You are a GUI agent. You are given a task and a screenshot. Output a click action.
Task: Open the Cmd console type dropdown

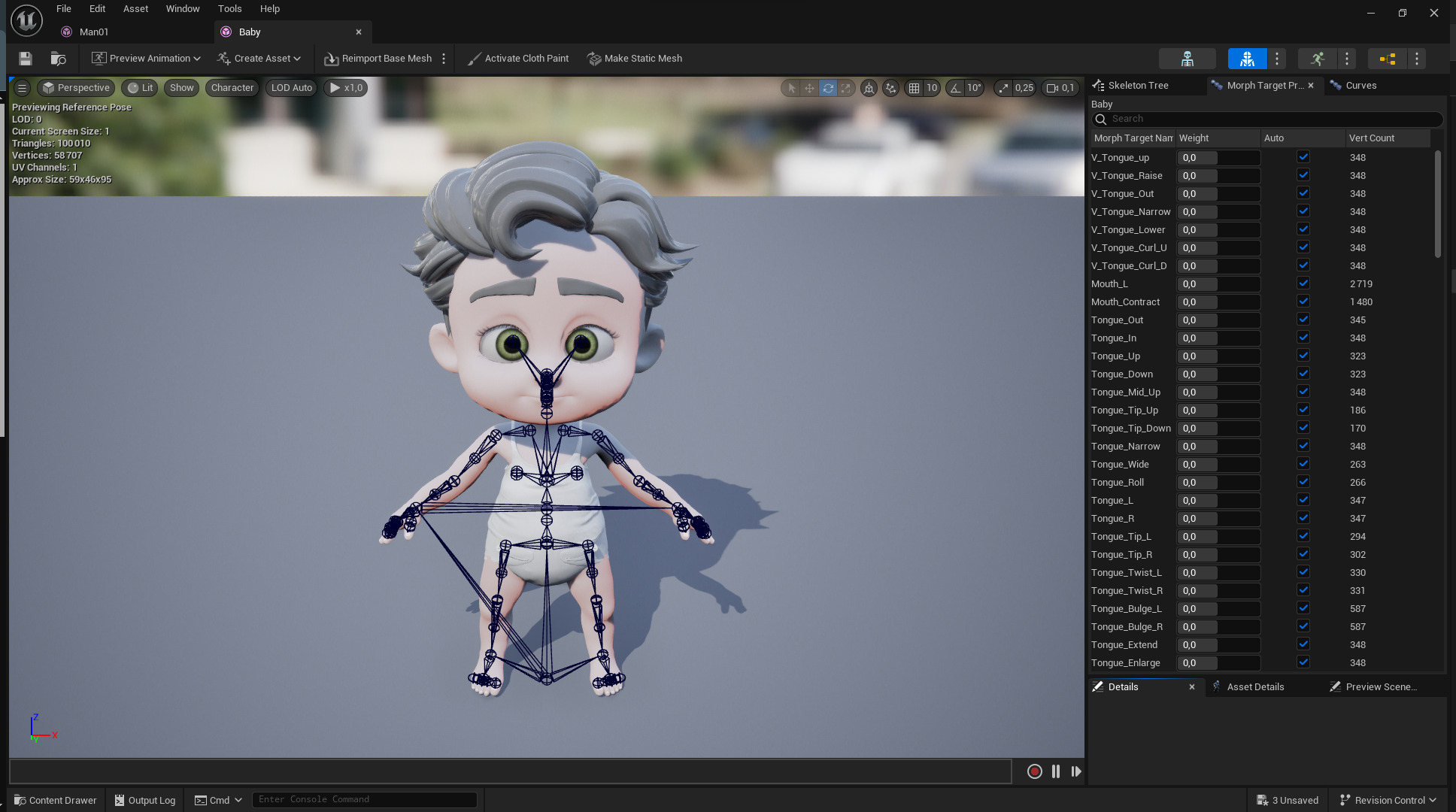pos(218,800)
